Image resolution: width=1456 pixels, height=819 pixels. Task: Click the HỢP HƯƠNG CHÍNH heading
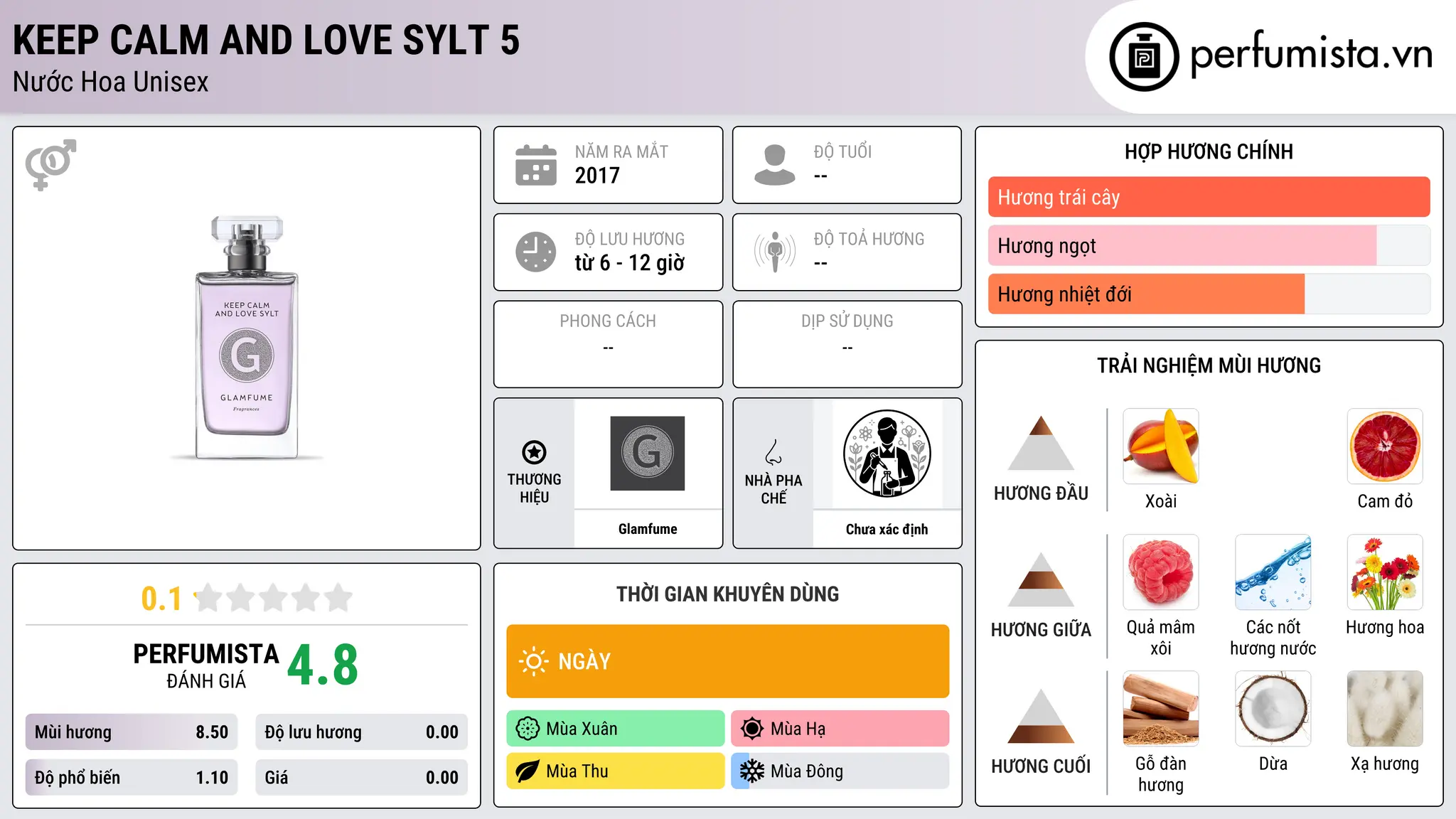pyautogui.click(x=1209, y=151)
